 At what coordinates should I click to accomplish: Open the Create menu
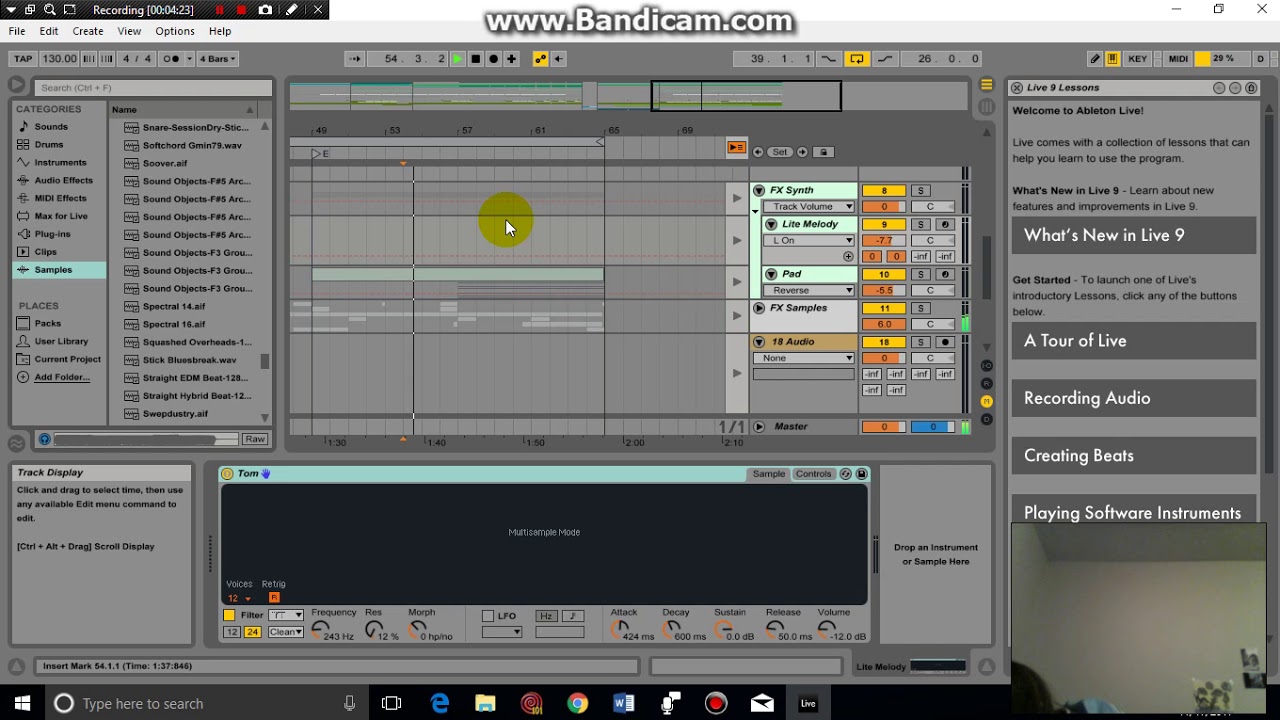[87, 31]
